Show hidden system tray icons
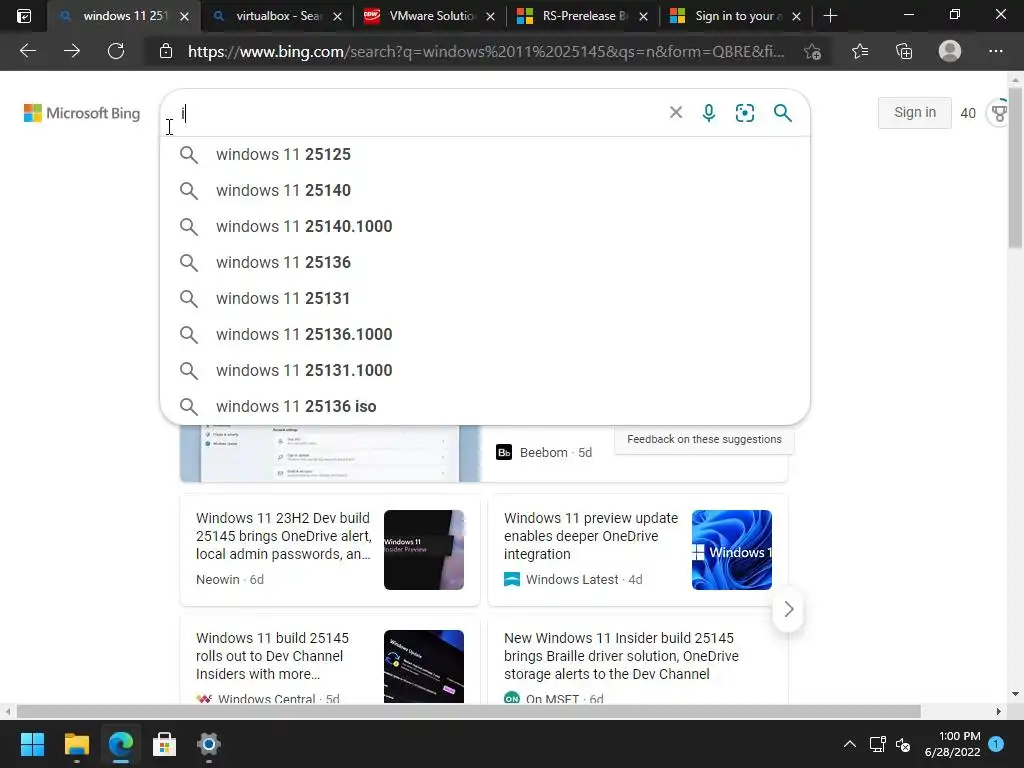Image resolution: width=1024 pixels, height=768 pixels. point(850,744)
